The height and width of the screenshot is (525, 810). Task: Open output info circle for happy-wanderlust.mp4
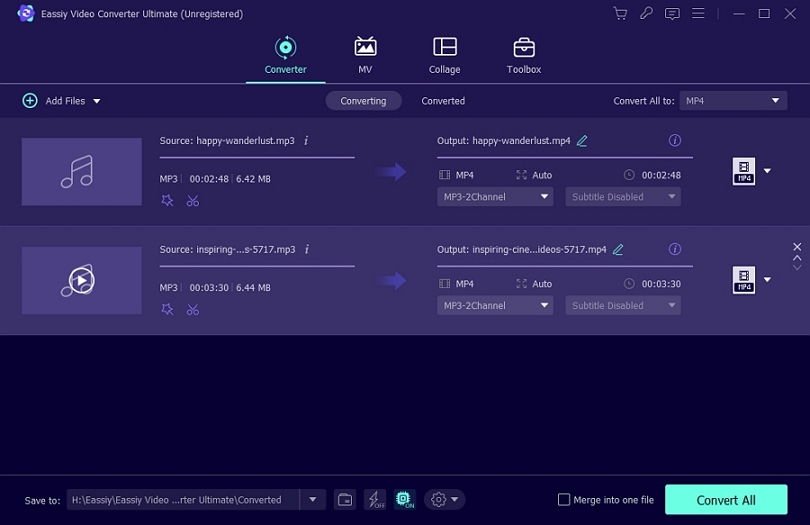click(x=675, y=140)
